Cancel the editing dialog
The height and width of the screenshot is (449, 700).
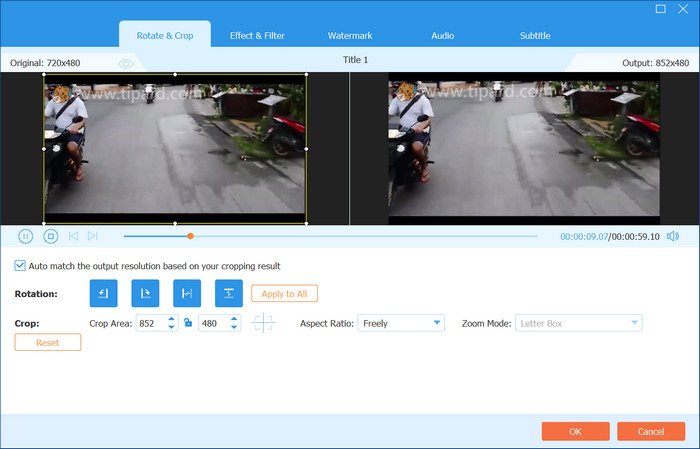651,431
